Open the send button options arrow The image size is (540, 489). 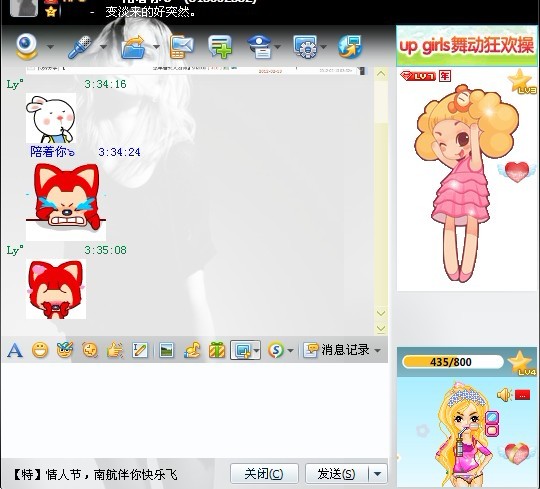377,474
